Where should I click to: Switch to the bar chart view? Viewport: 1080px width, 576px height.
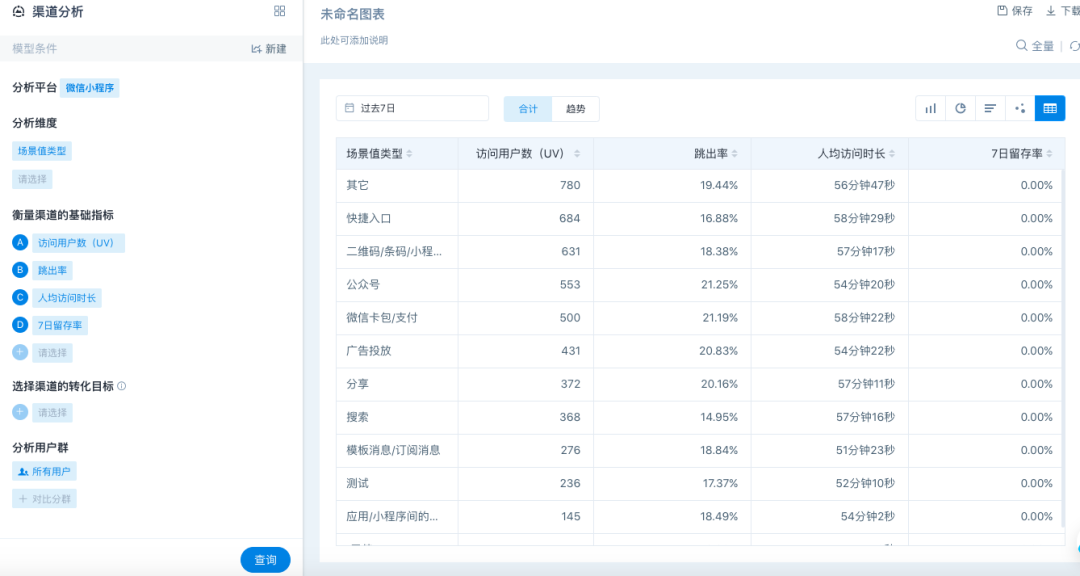[x=931, y=108]
